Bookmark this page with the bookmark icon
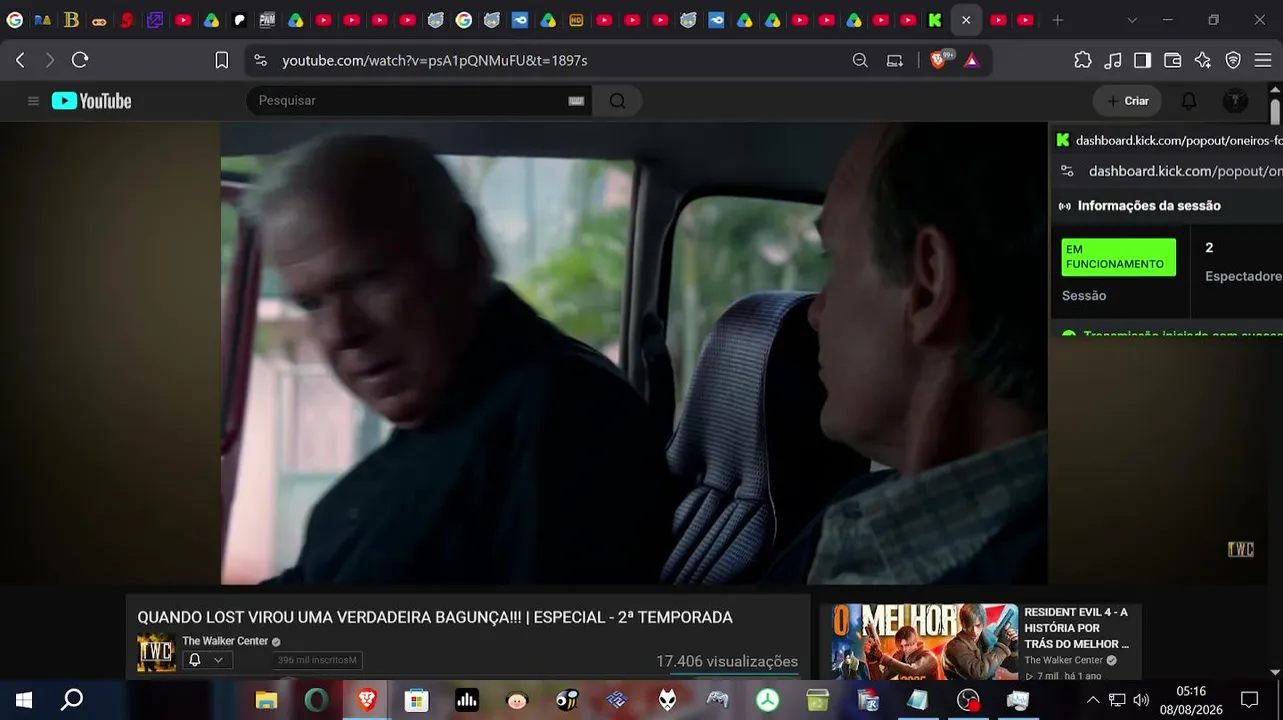 (222, 60)
